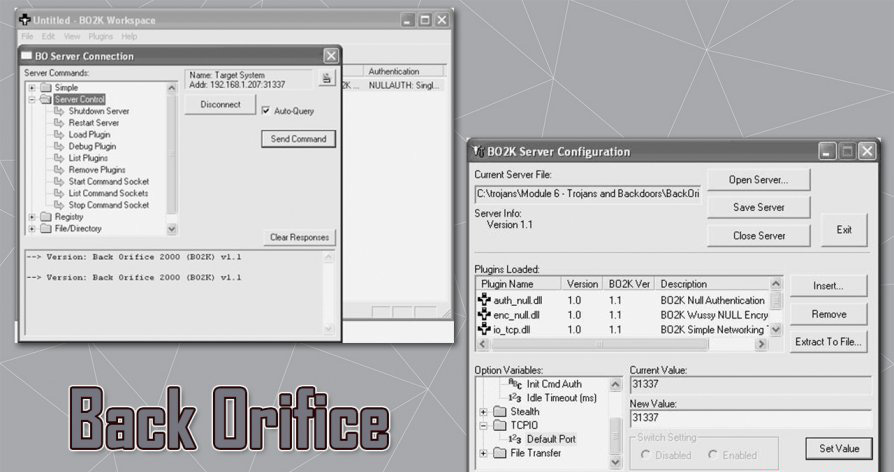Screen dimensions: 894x472
Task: Click the Stop Command Socket icon
Action: 59,205
